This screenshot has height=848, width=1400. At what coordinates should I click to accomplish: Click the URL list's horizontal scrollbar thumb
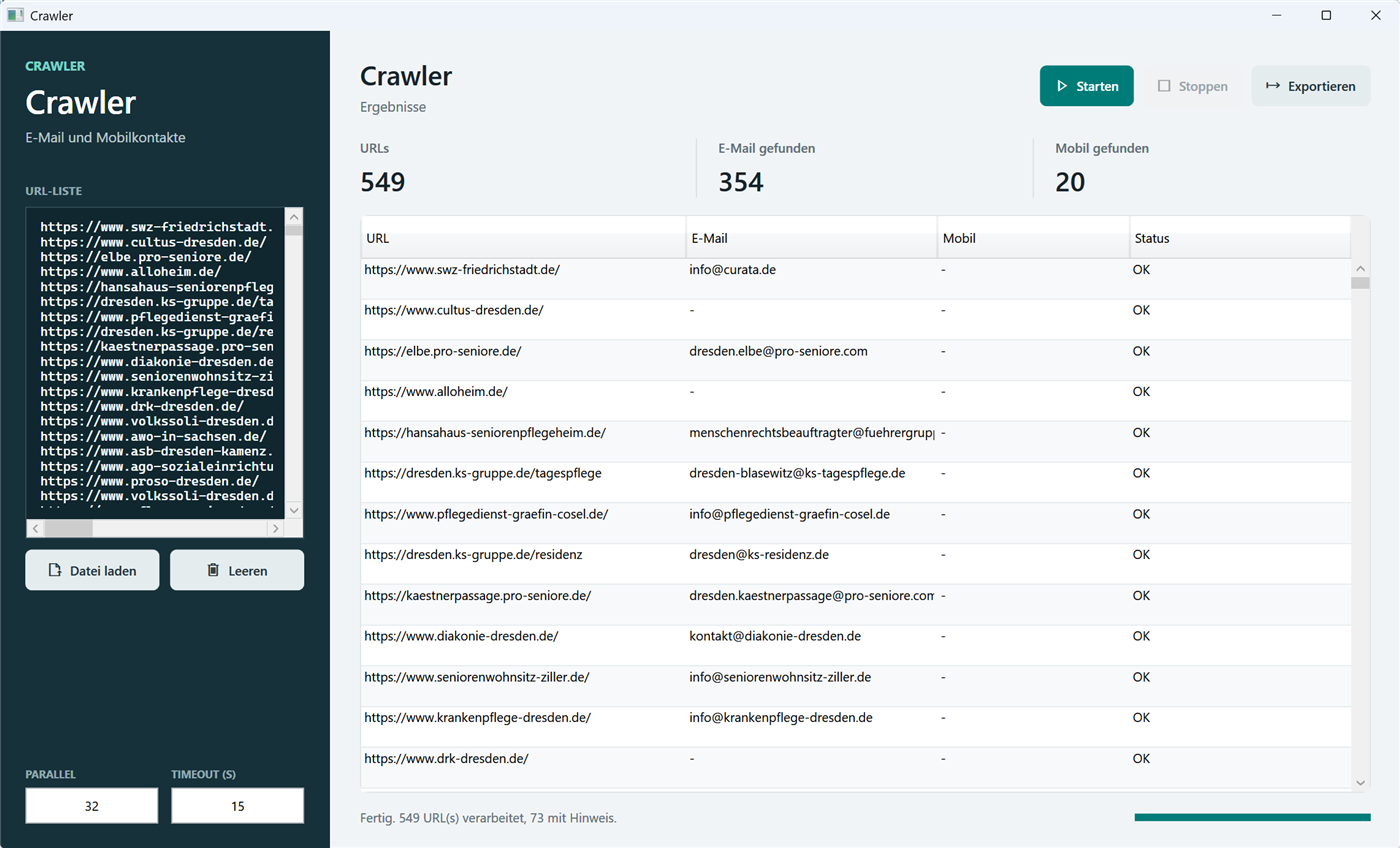click(68, 528)
